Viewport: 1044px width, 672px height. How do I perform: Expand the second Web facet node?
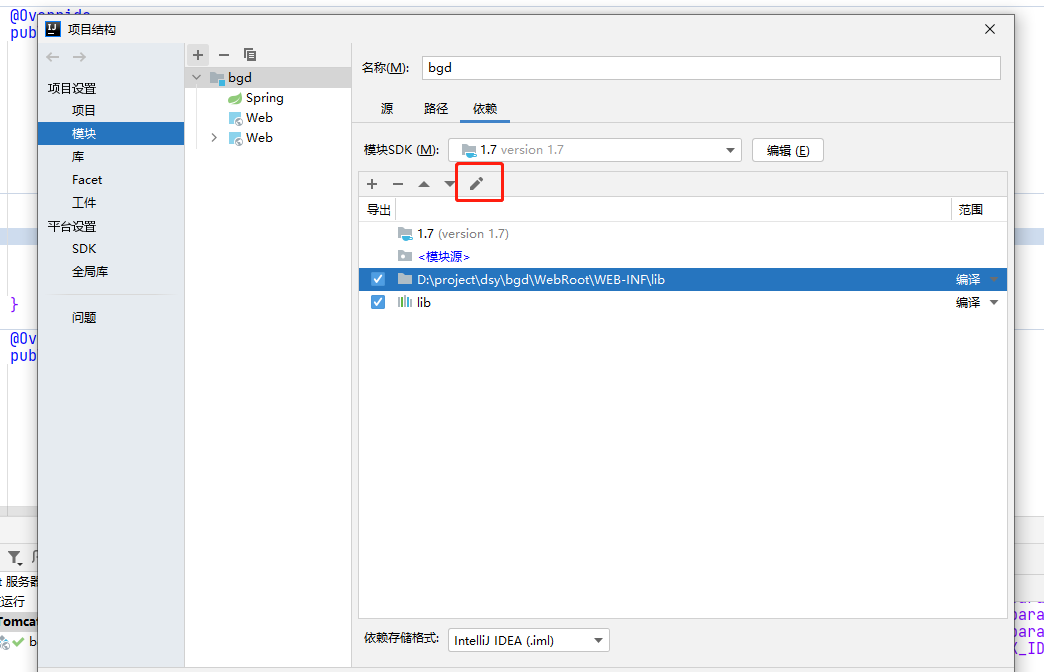click(214, 138)
